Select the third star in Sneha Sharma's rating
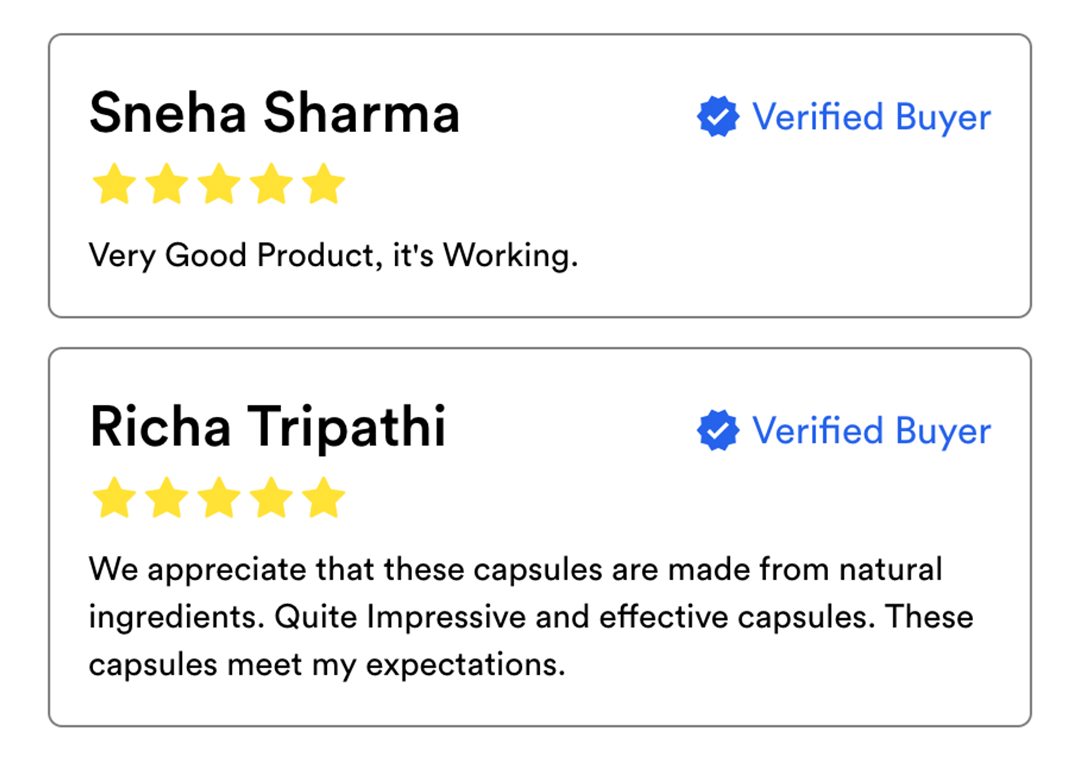This screenshot has height=758, width=1080. (218, 185)
